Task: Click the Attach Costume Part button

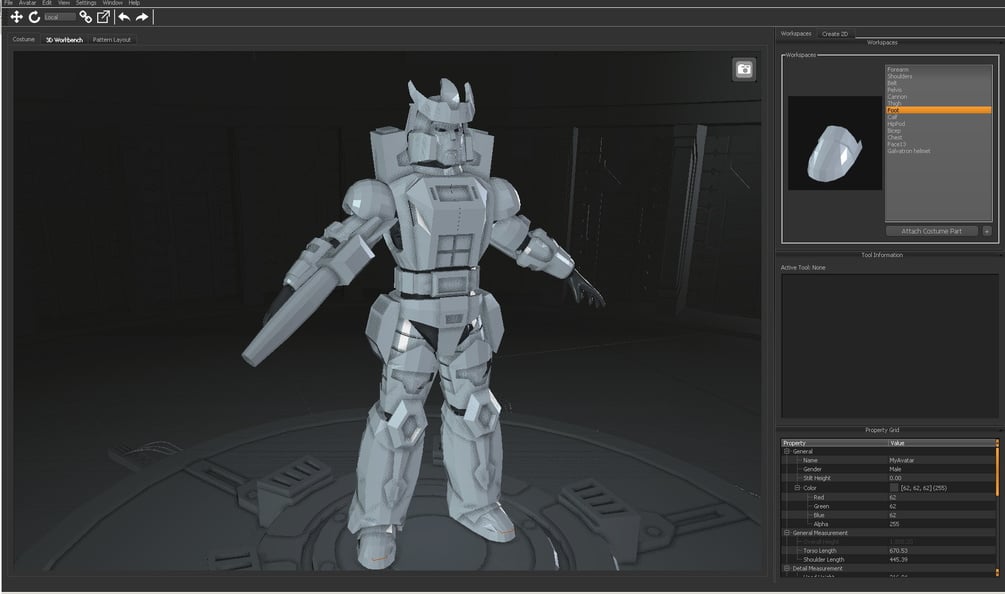Action: (932, 231)
